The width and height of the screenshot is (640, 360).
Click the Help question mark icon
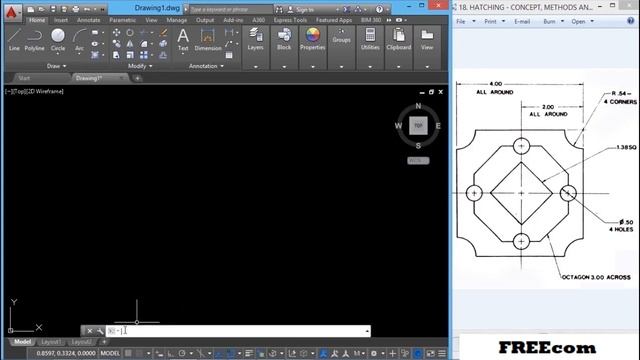pos(379,9)
